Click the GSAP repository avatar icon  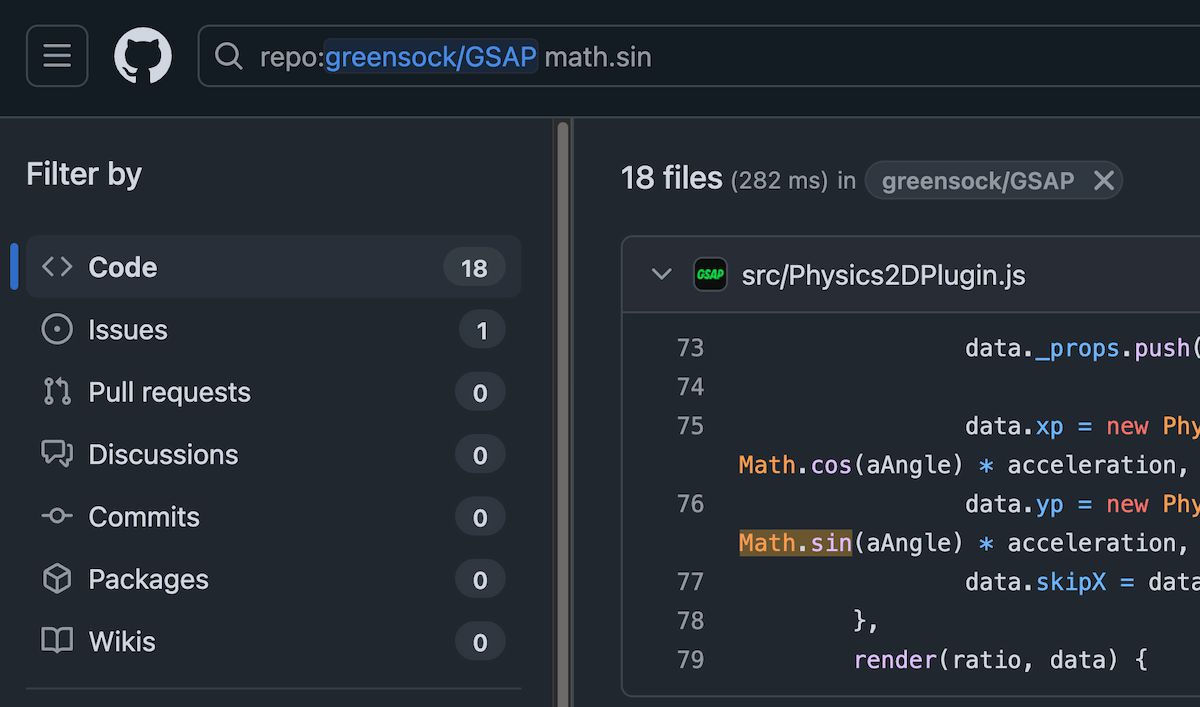click(x=710, y=275)
